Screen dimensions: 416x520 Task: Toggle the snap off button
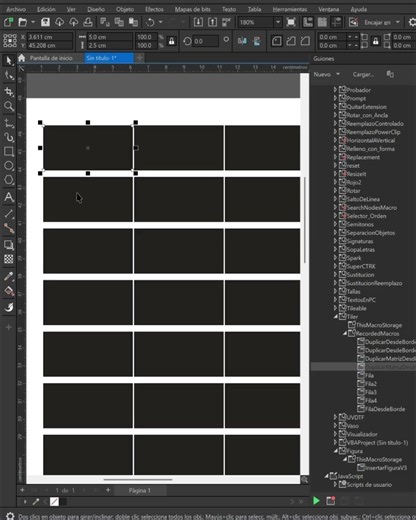tap(353, 22)
